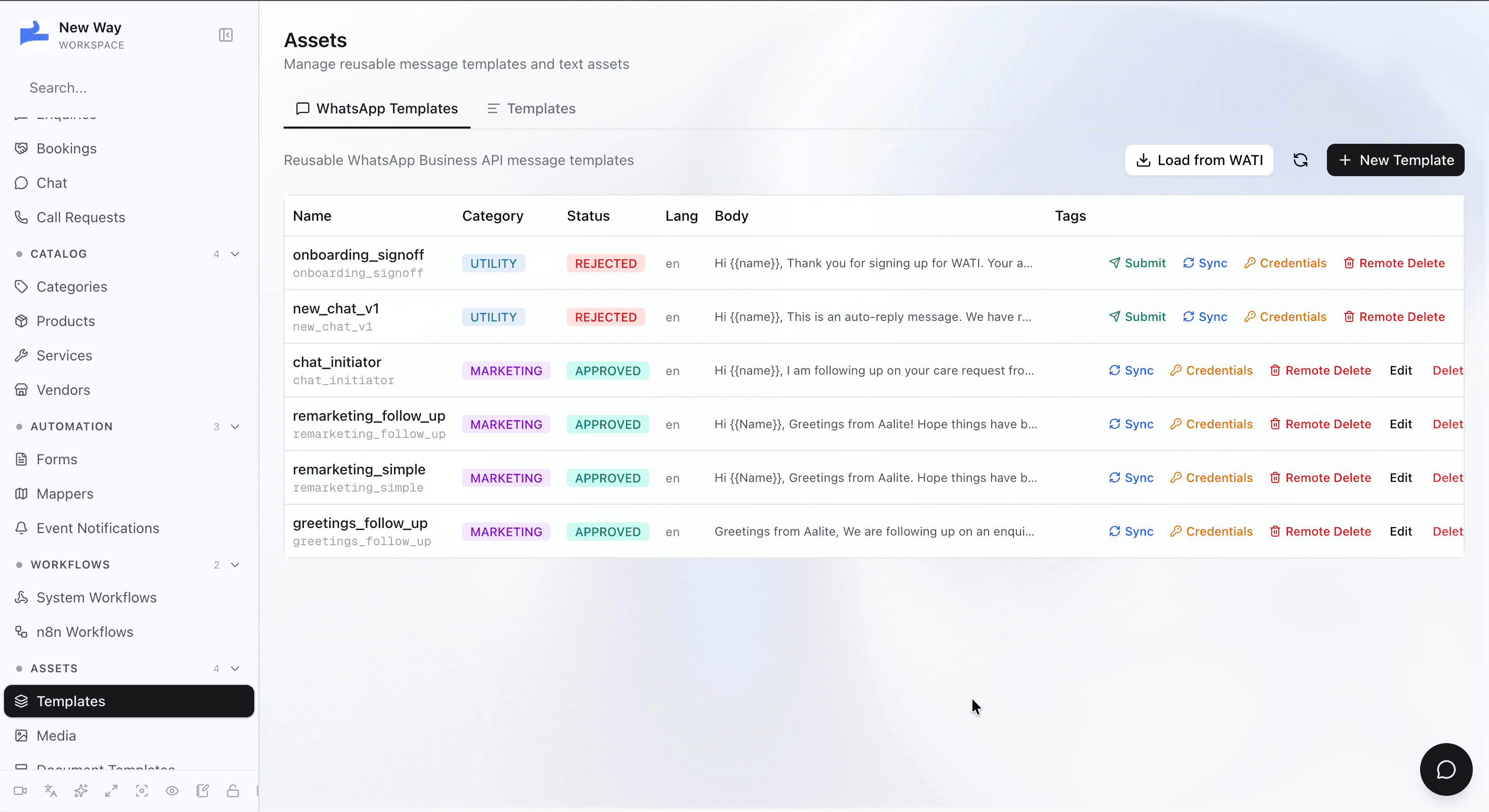Screen dimensions: 1489x812
Task: Click the UTILITY badge in new_chat_v1 row
Action: 493,317
